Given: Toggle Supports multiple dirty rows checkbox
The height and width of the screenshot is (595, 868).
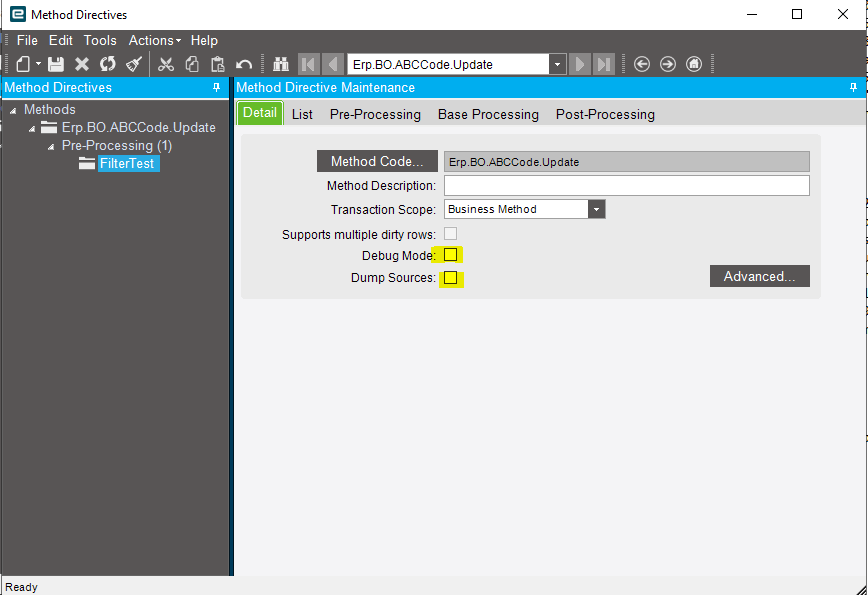Looking at the screenshot, I should click(x=451, y=234).
